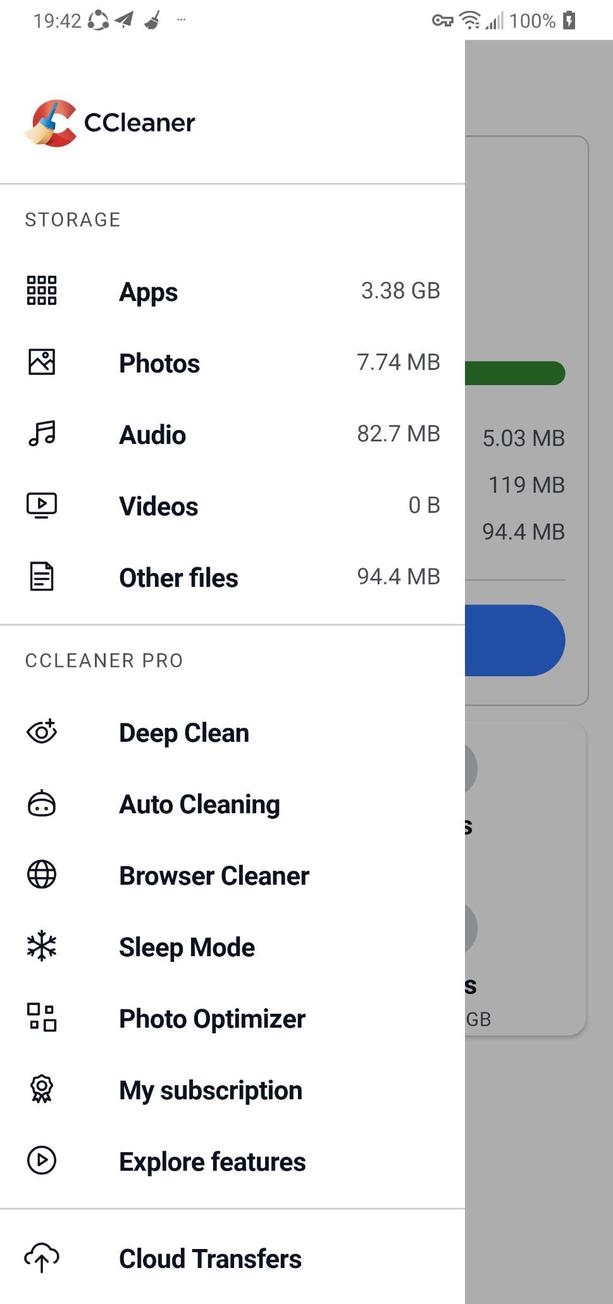Open the Videos storage category
Screen dimensions: 613x1304
[x=157, y=505]
